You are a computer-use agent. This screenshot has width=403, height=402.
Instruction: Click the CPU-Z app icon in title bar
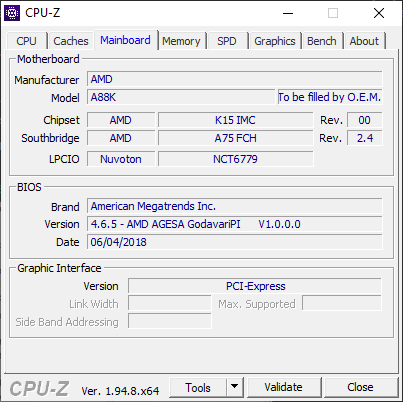click(12, 13)
